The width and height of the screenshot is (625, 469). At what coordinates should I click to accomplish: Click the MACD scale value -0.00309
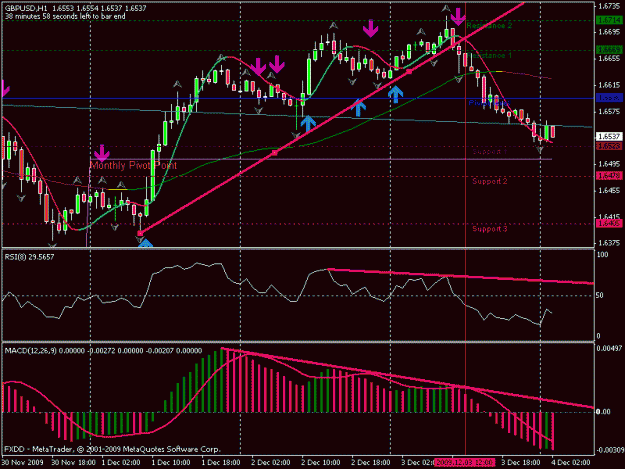(x=609, y=450)
